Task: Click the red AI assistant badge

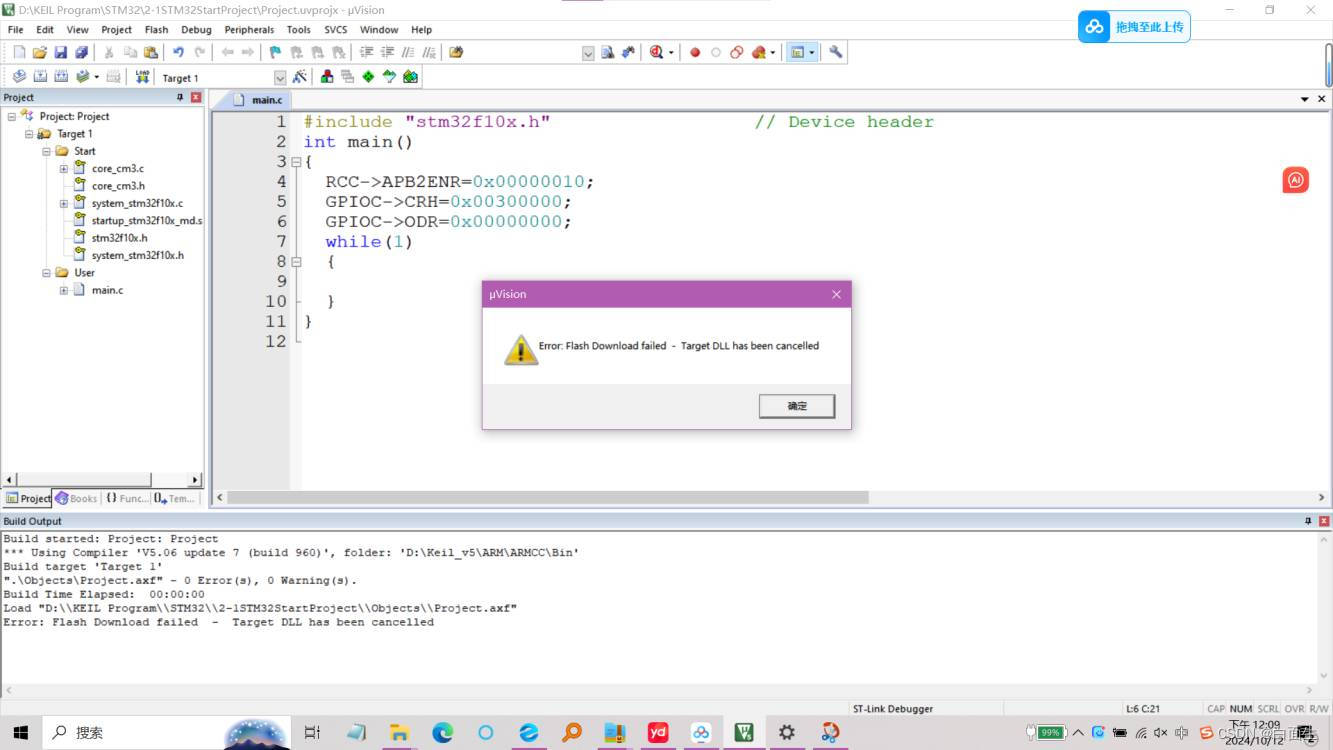Action: click(1295, 180)
